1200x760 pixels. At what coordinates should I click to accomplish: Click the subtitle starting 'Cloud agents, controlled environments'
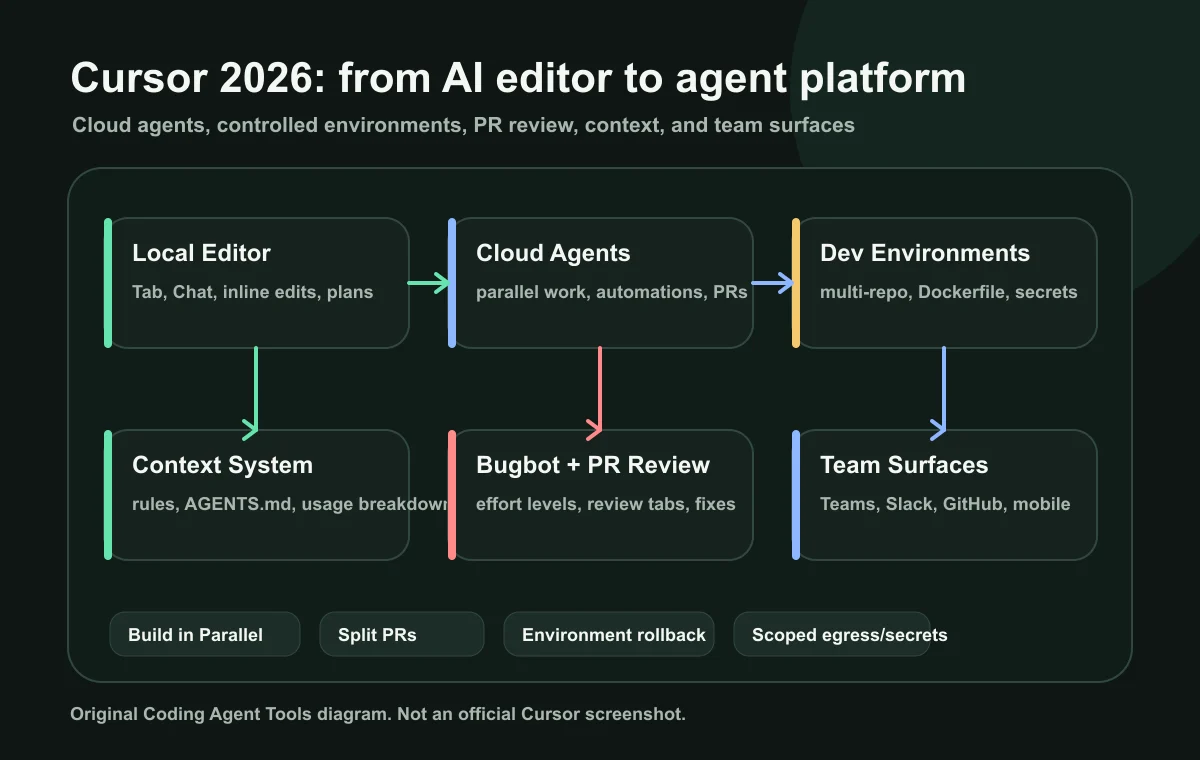[463, 126]
